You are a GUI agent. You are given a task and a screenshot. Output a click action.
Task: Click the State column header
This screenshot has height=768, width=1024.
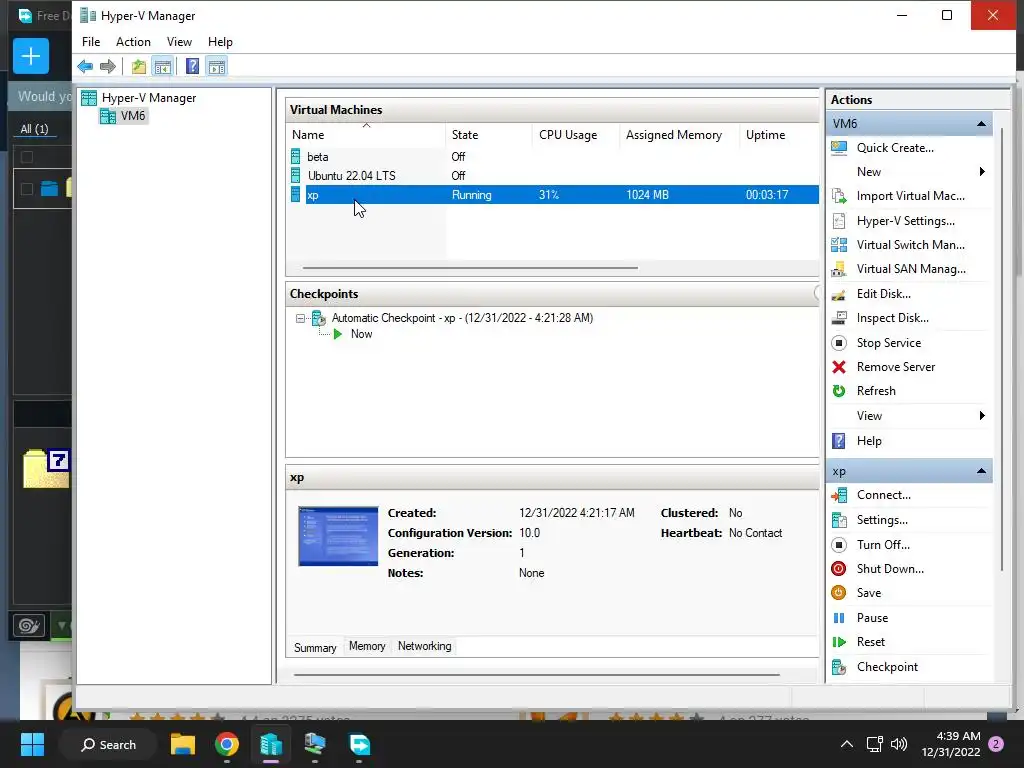pyautogui.click(x=488, y=135)
